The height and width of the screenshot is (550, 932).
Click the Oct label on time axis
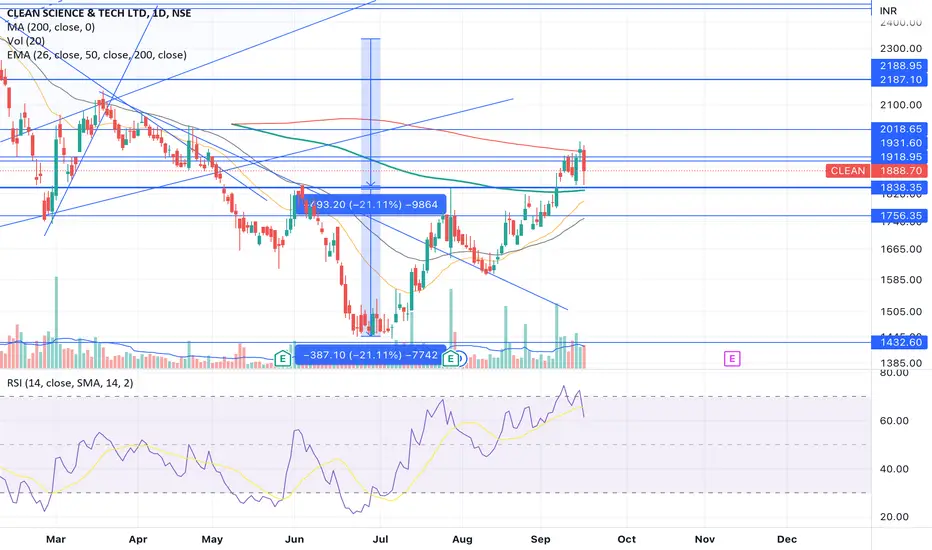(x=626, y=539)
